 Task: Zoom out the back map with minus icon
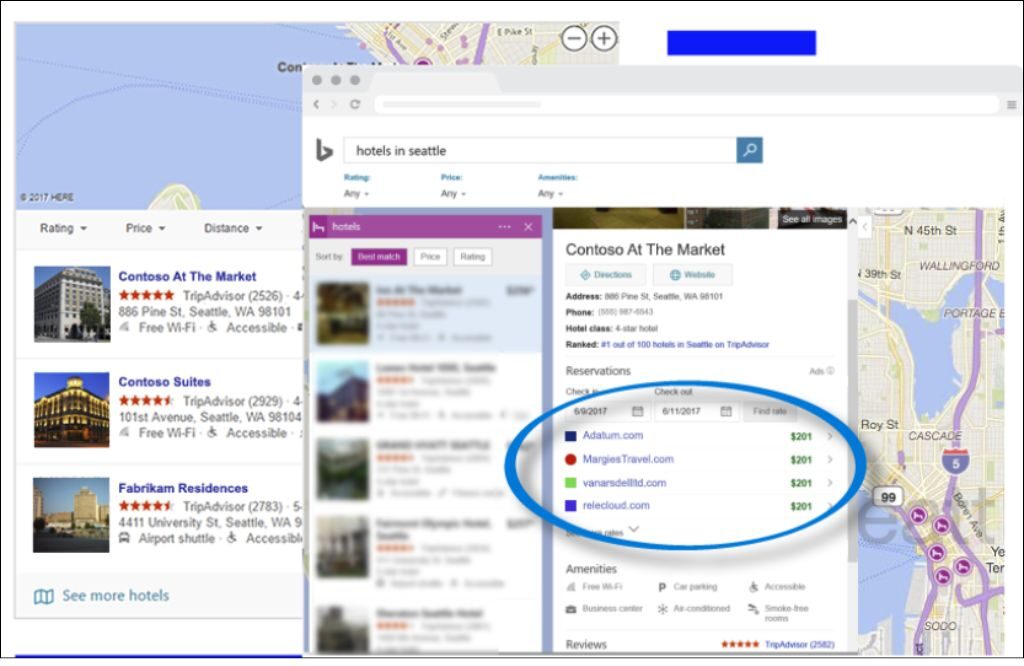(574, 39)
